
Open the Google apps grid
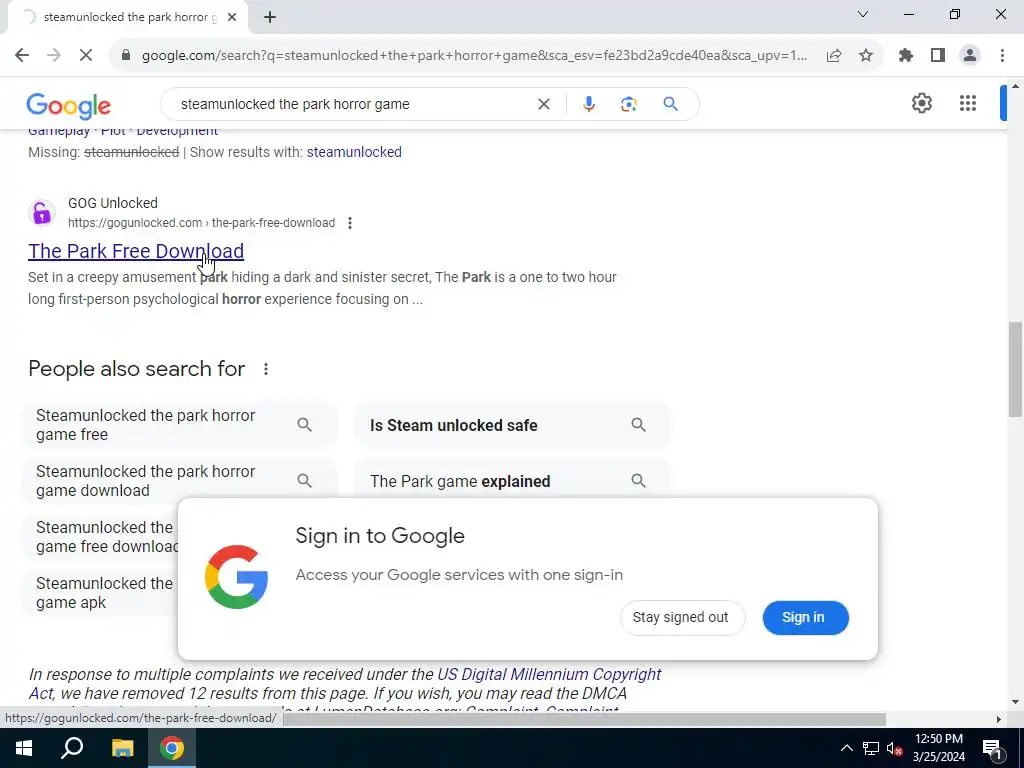(968, 103)
